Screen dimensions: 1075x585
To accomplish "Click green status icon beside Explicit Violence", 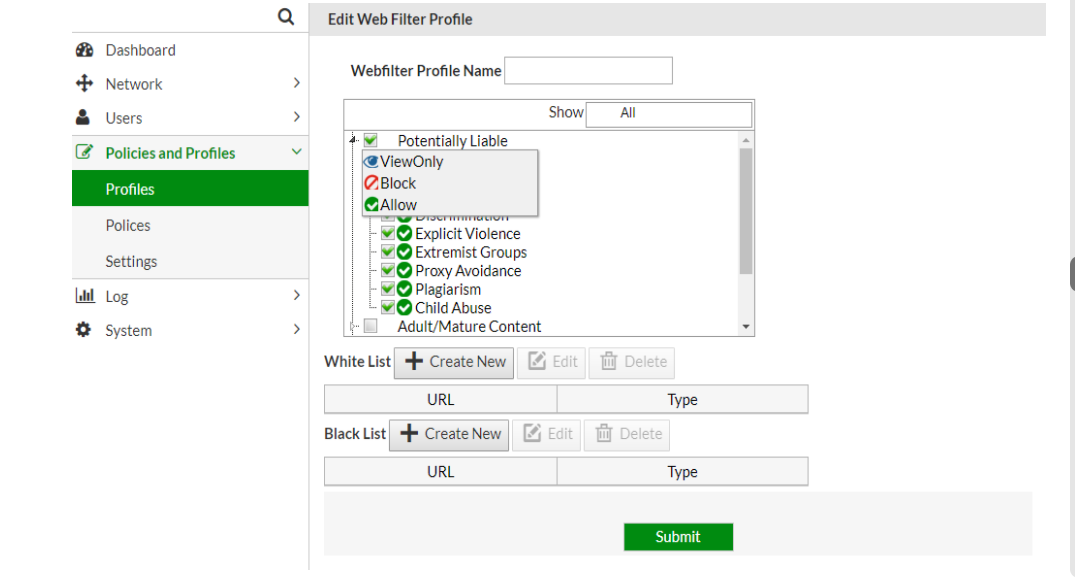I will pyautogui.click(x=404, y=234).
